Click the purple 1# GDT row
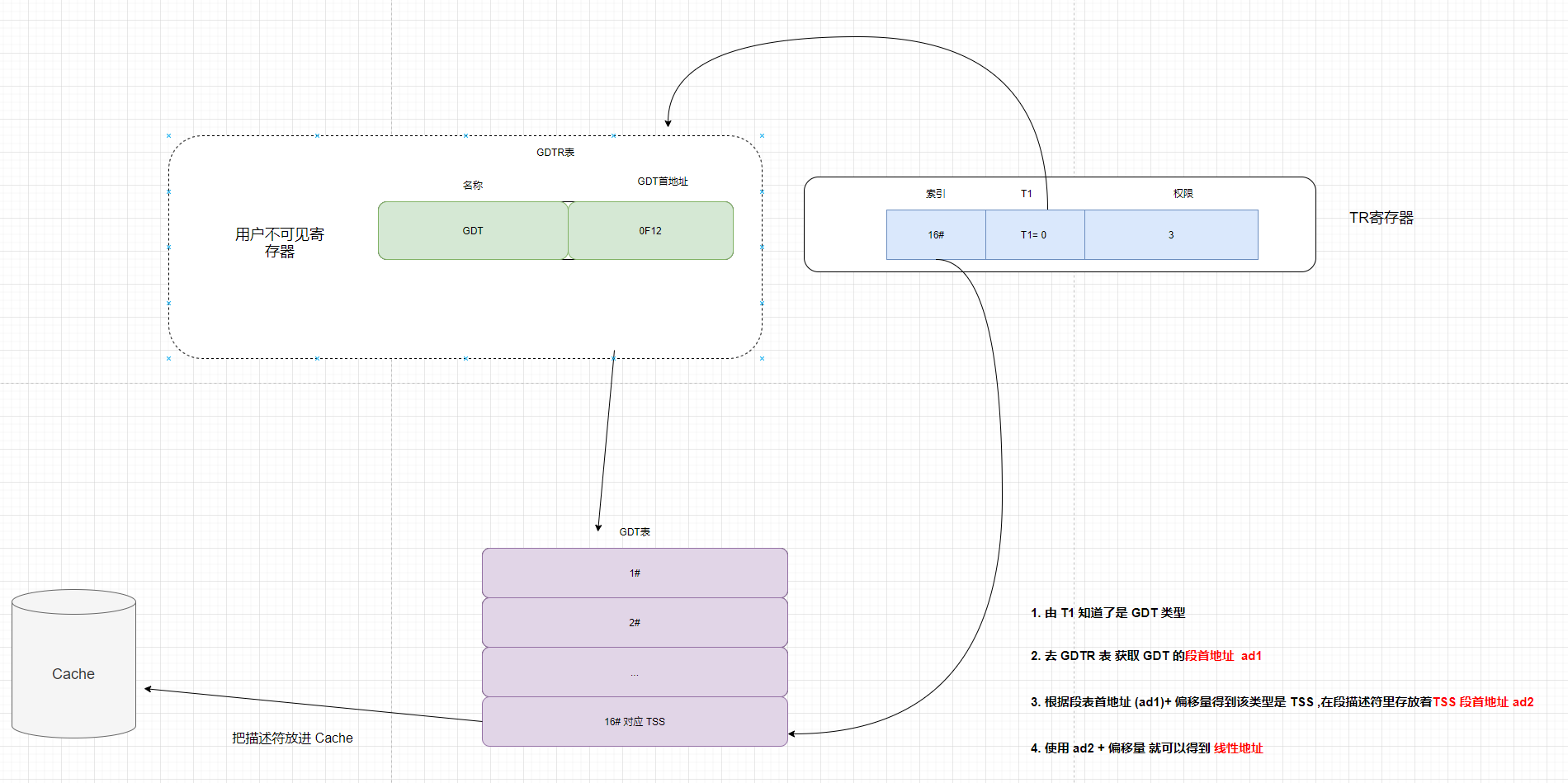Image resolution: width=1568 pixels, height=783 pixels. pyautogui.click(x=635, y=573)
